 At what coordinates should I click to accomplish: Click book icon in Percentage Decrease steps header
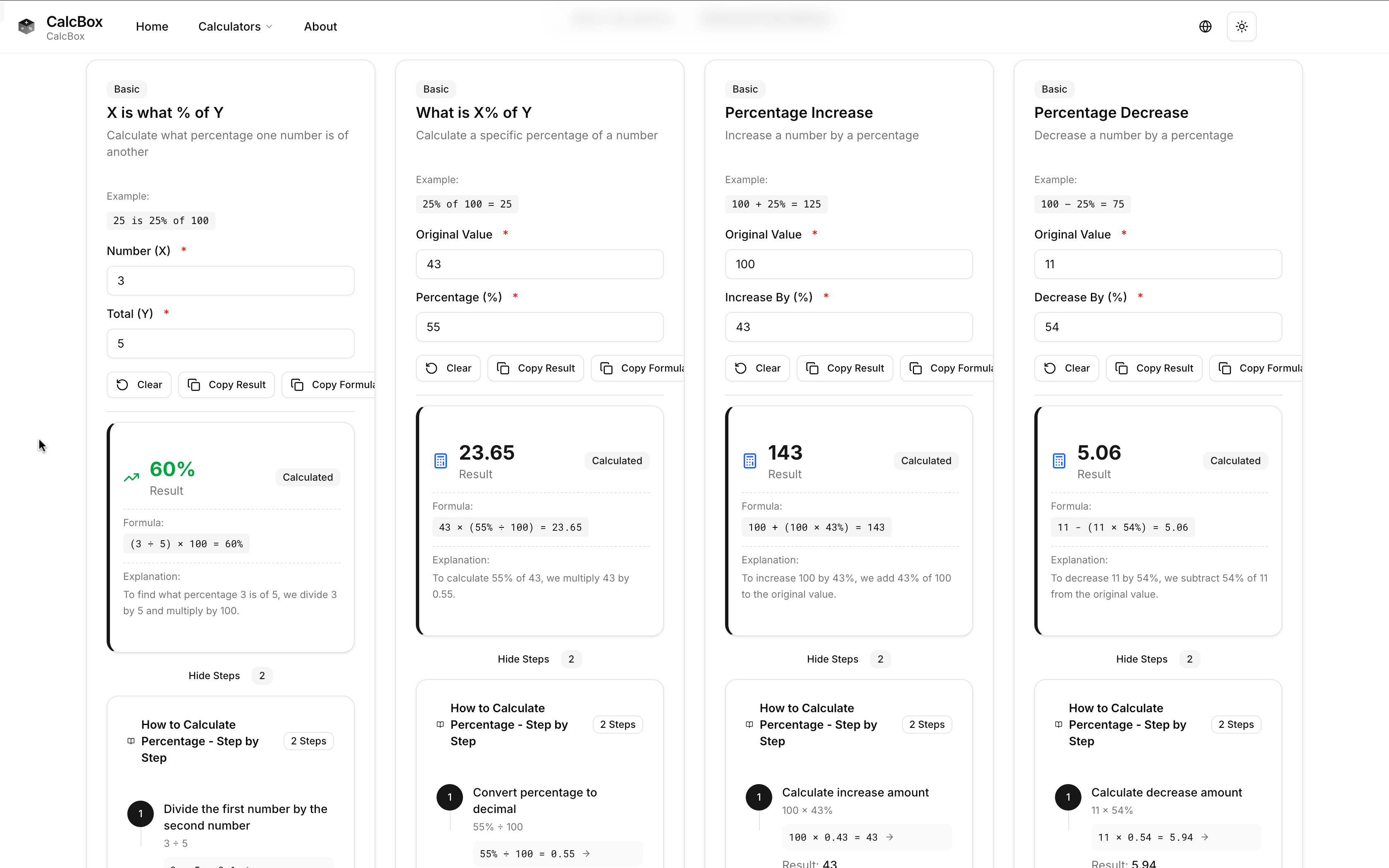tap(1058, 725)
